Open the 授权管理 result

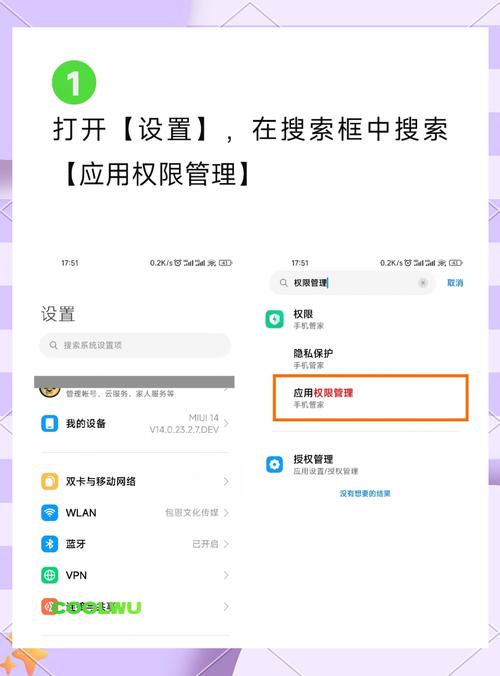click(x=364, y=464)
